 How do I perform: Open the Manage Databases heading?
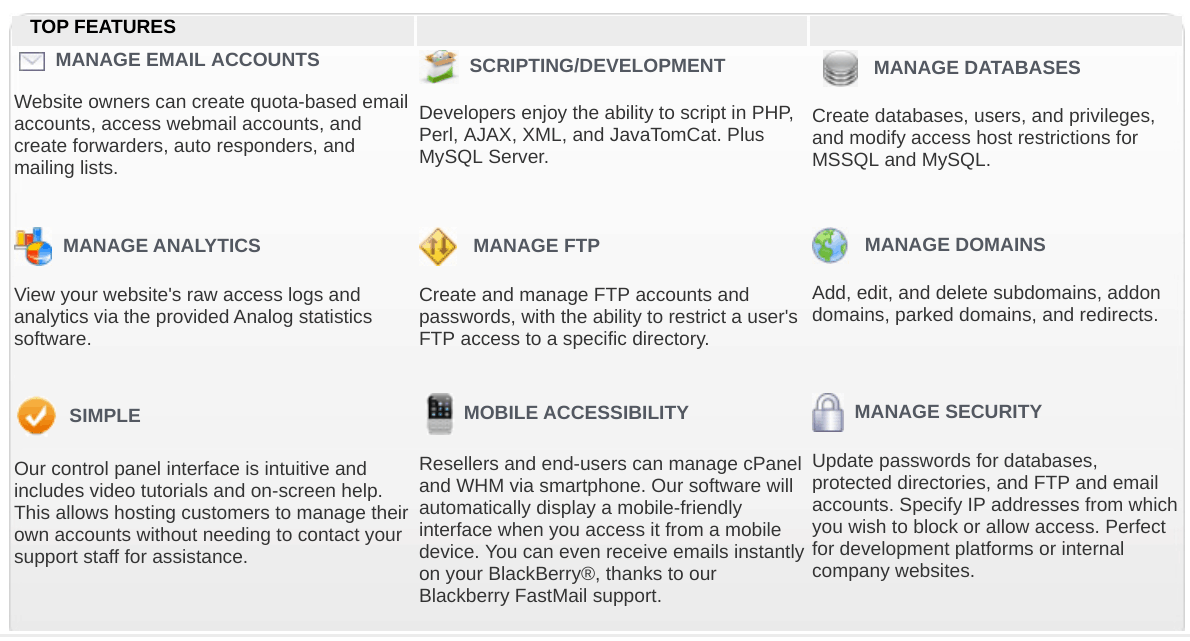coord(977,68)
